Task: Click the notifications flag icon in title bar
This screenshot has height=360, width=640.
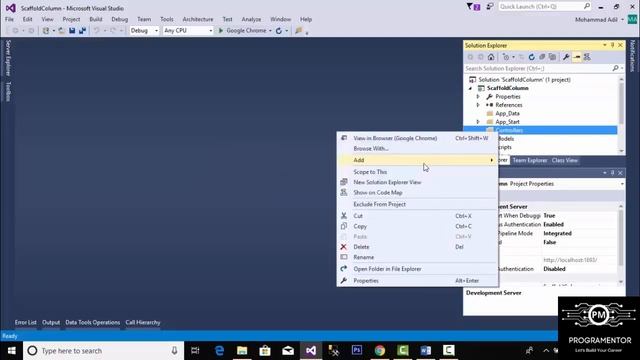Action: 473,7
